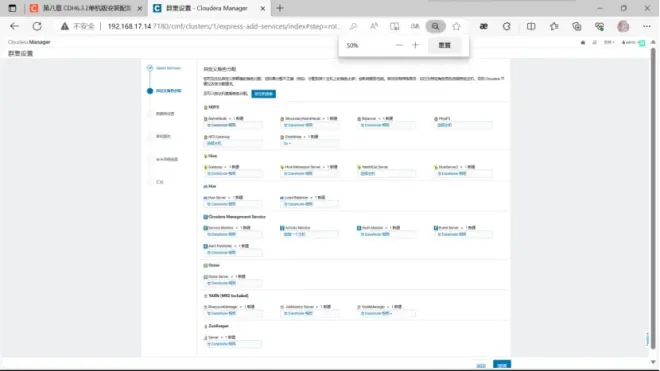The image size is (660, 371).
Task: Decrease zoom with the minus button
Action: pos(399,45)
